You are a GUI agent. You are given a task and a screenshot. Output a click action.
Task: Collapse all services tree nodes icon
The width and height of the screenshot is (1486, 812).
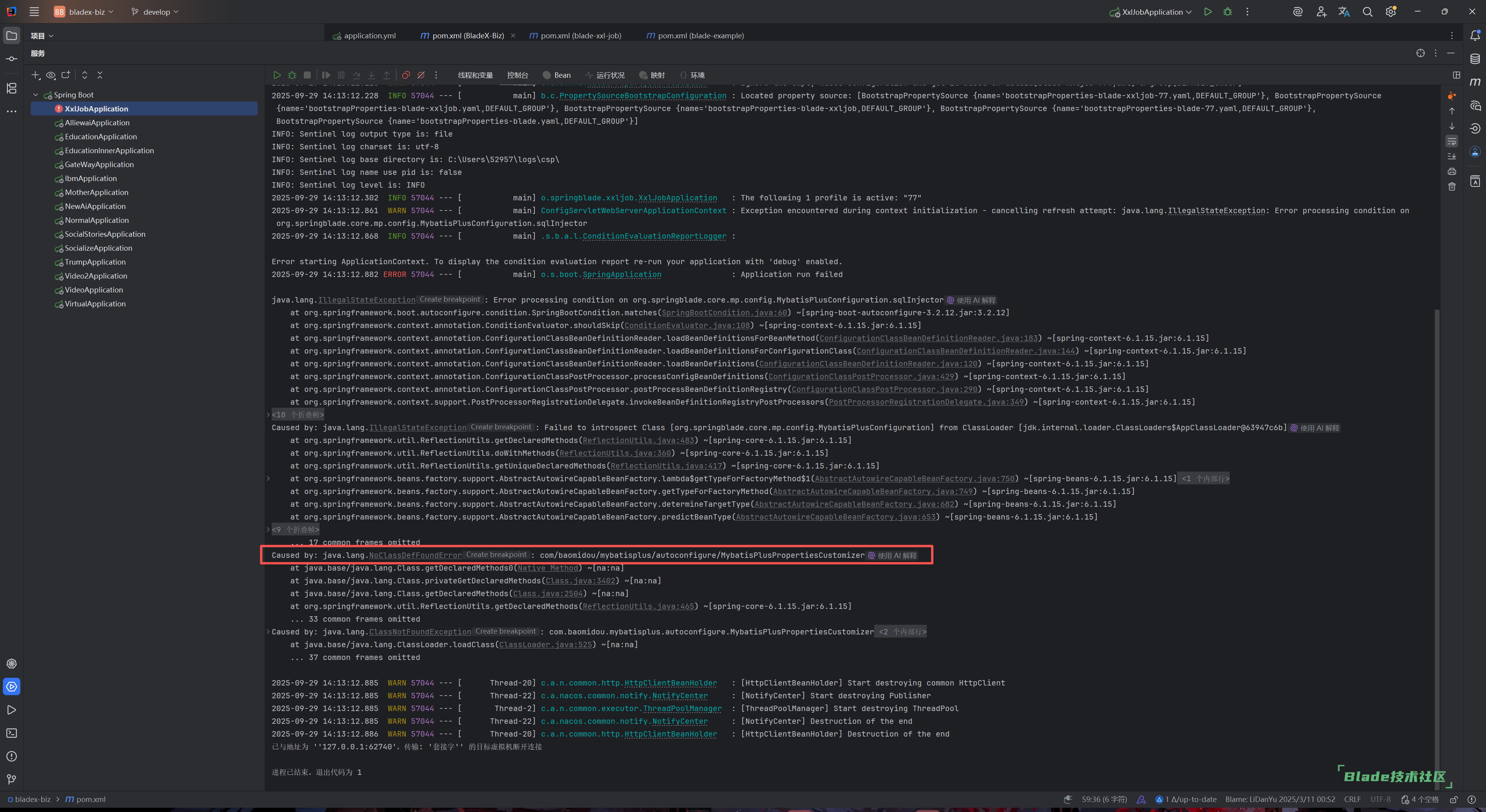coord(100,75)
